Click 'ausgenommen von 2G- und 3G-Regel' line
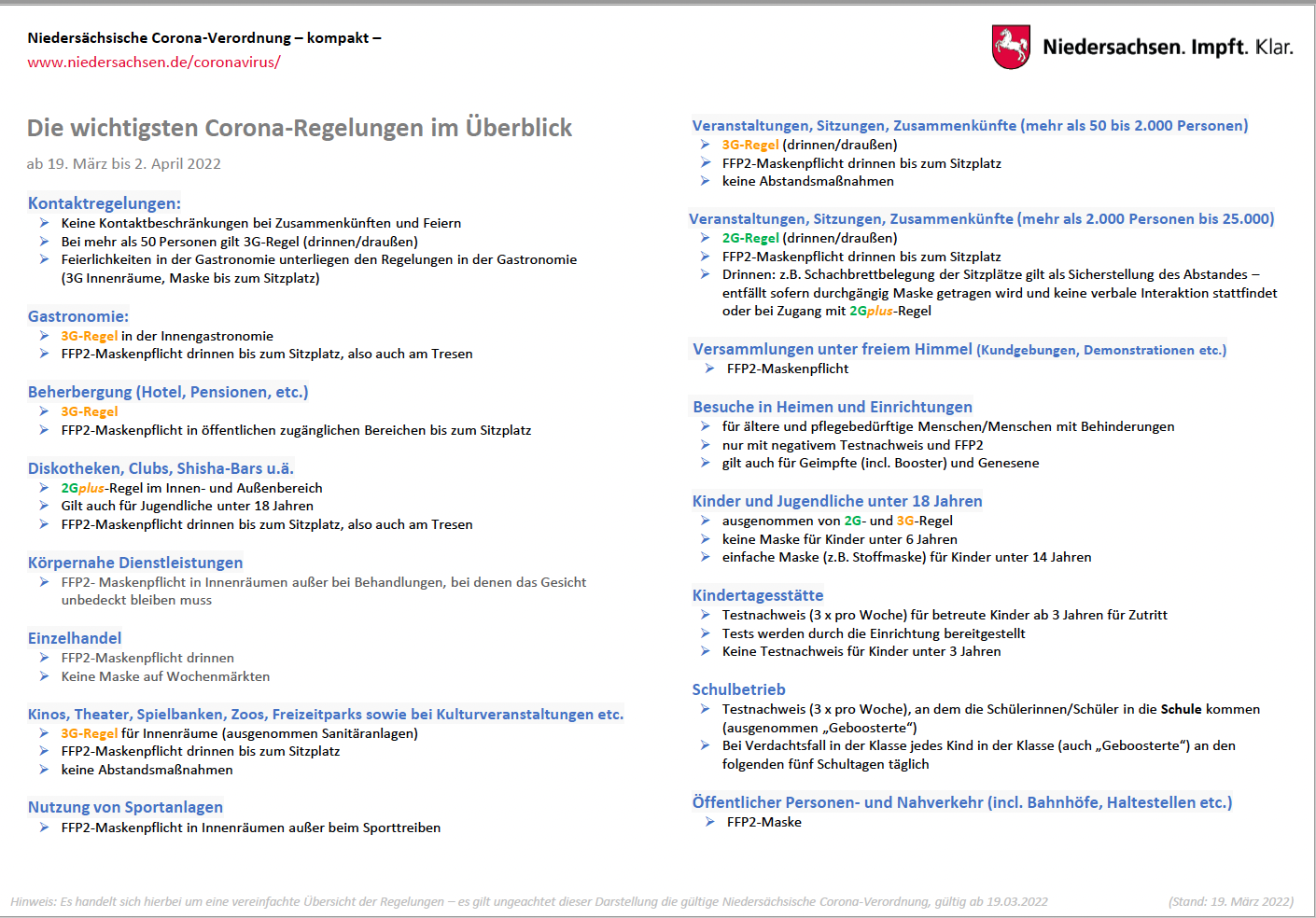The image size is (1316, 918). [837, 521]
